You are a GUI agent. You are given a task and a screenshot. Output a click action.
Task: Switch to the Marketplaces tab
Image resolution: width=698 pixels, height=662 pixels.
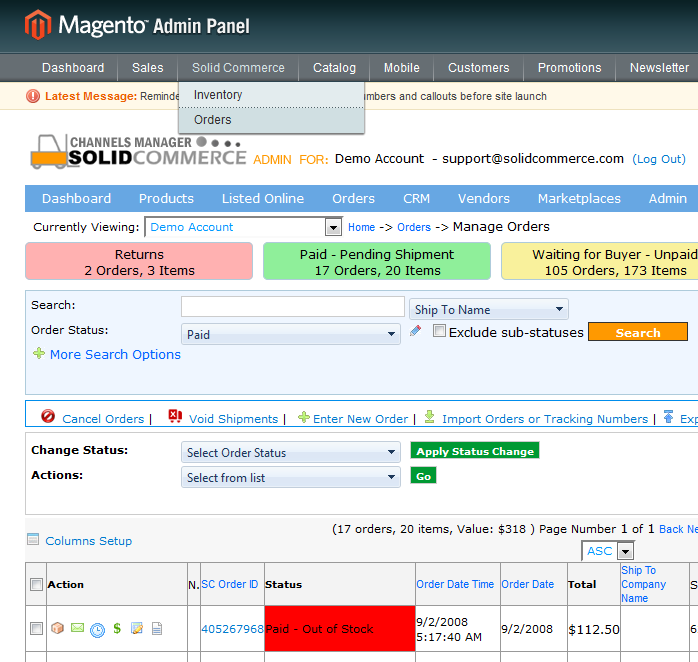pos(579,199)
